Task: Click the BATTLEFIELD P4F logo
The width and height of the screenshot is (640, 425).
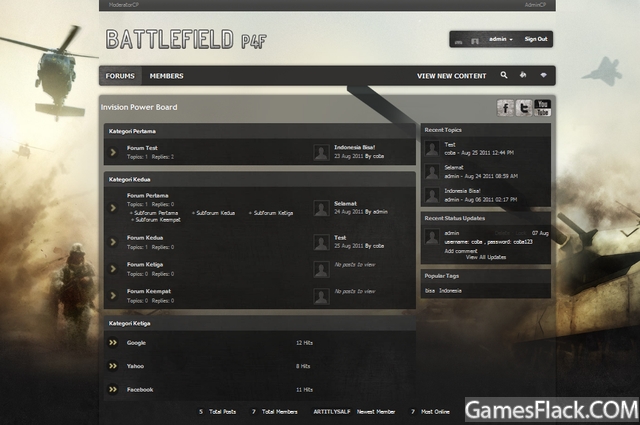Action: coord(186,40)
